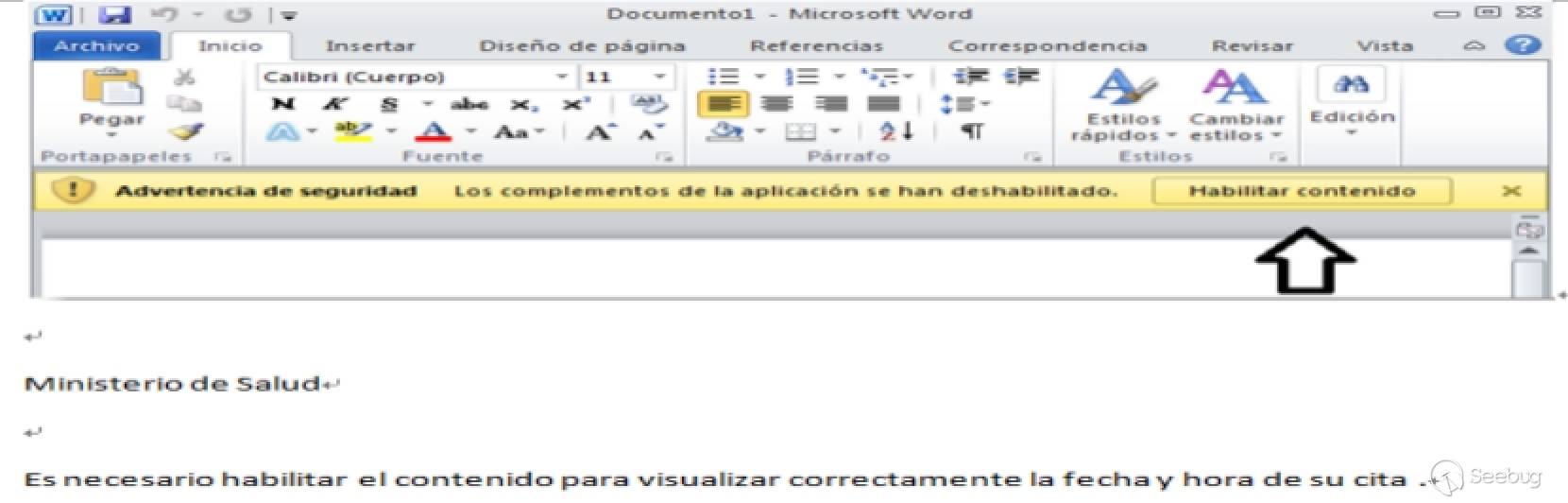Open the Portapapeles dialog launcher
Screen dimensions: 1568x503
pos(222,157)
